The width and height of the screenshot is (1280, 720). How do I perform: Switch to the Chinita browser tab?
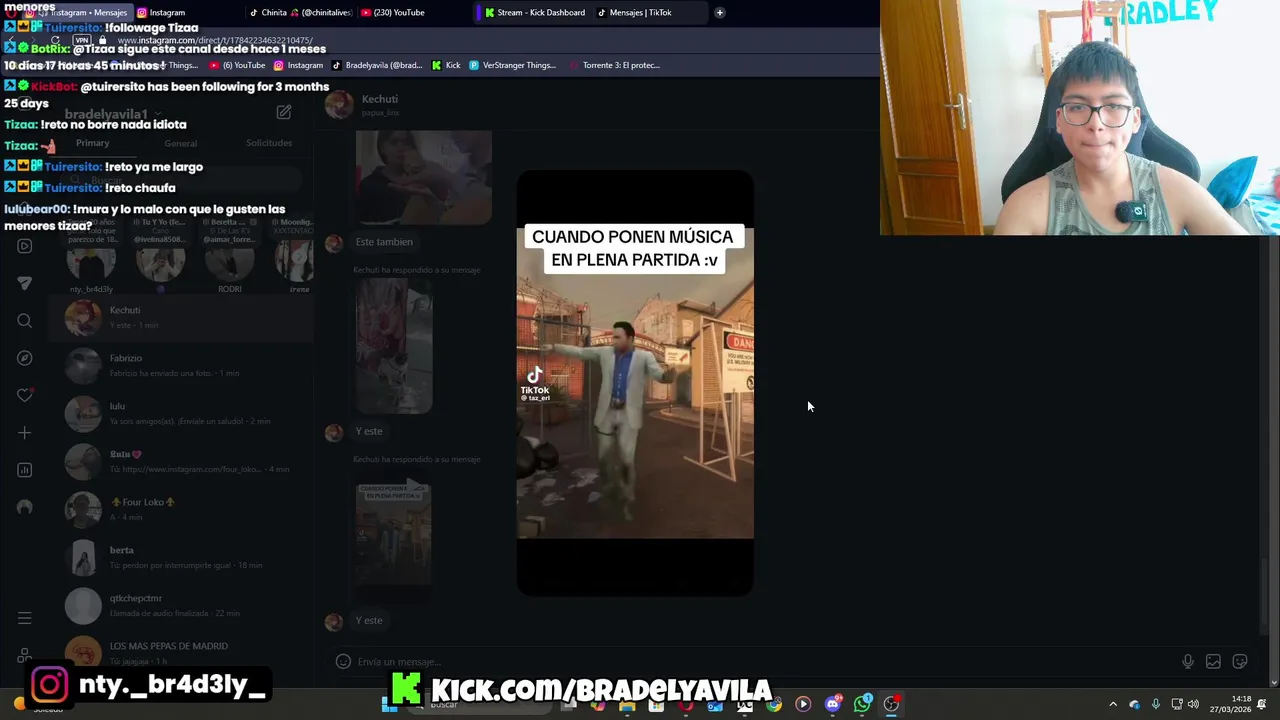pos(300,12)
